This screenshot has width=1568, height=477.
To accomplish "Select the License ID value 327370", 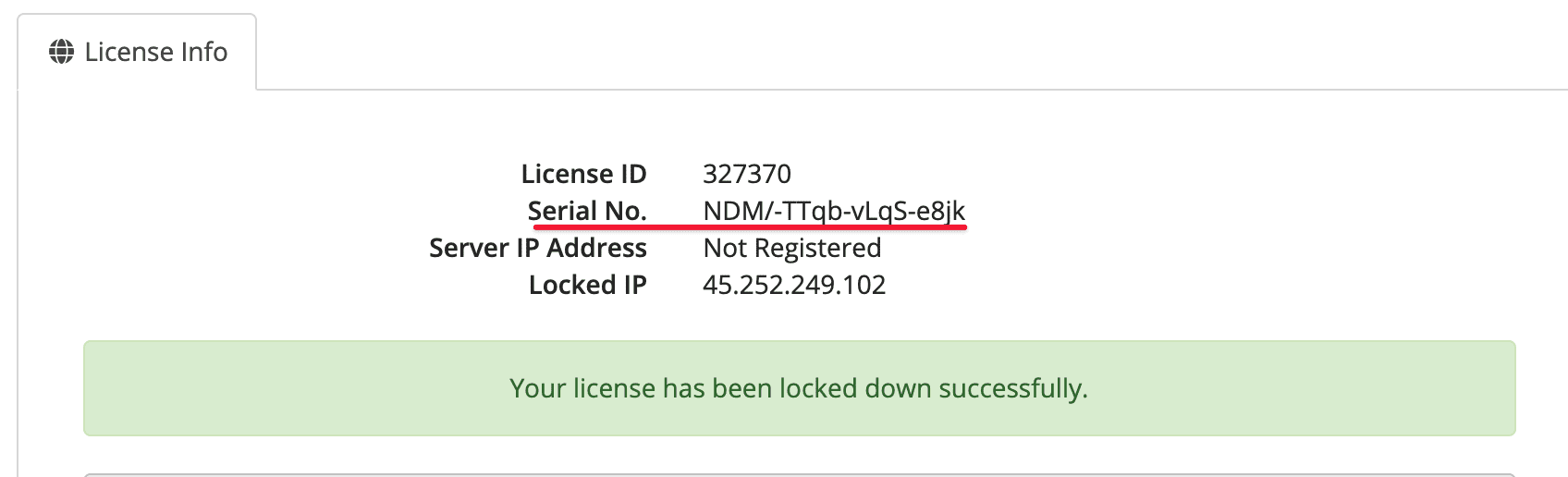I will (747, 174).
